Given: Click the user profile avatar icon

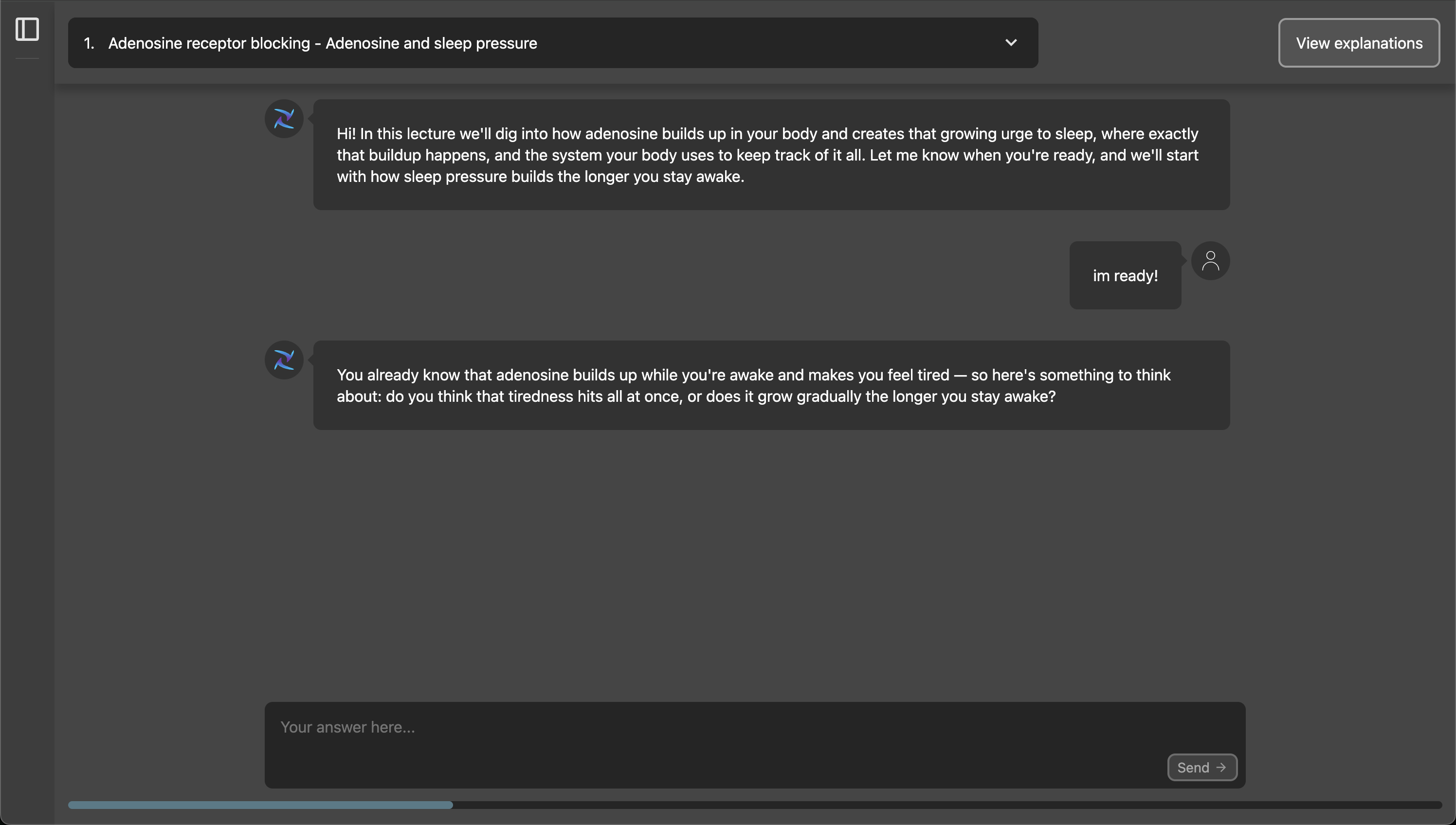Looking at the screenshot, I should point(1210,261).
